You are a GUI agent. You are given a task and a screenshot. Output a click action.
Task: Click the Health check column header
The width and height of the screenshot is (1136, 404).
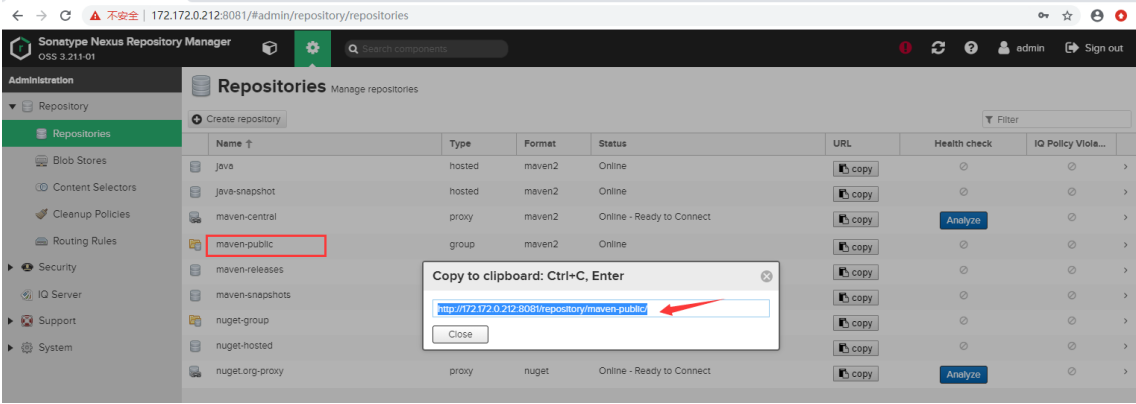coord(963,143)
